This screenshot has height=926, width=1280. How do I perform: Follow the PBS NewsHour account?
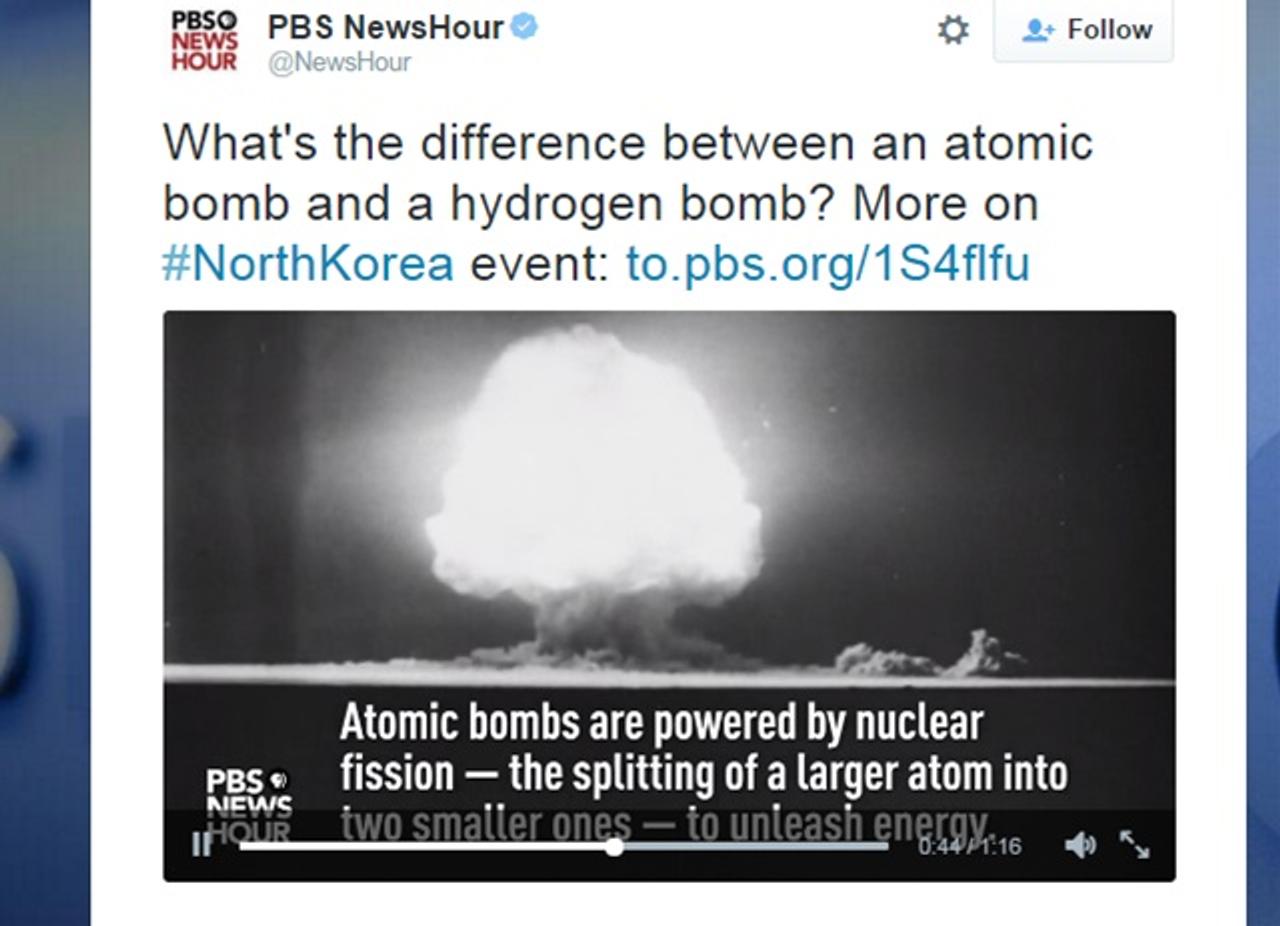(1083, 30)
